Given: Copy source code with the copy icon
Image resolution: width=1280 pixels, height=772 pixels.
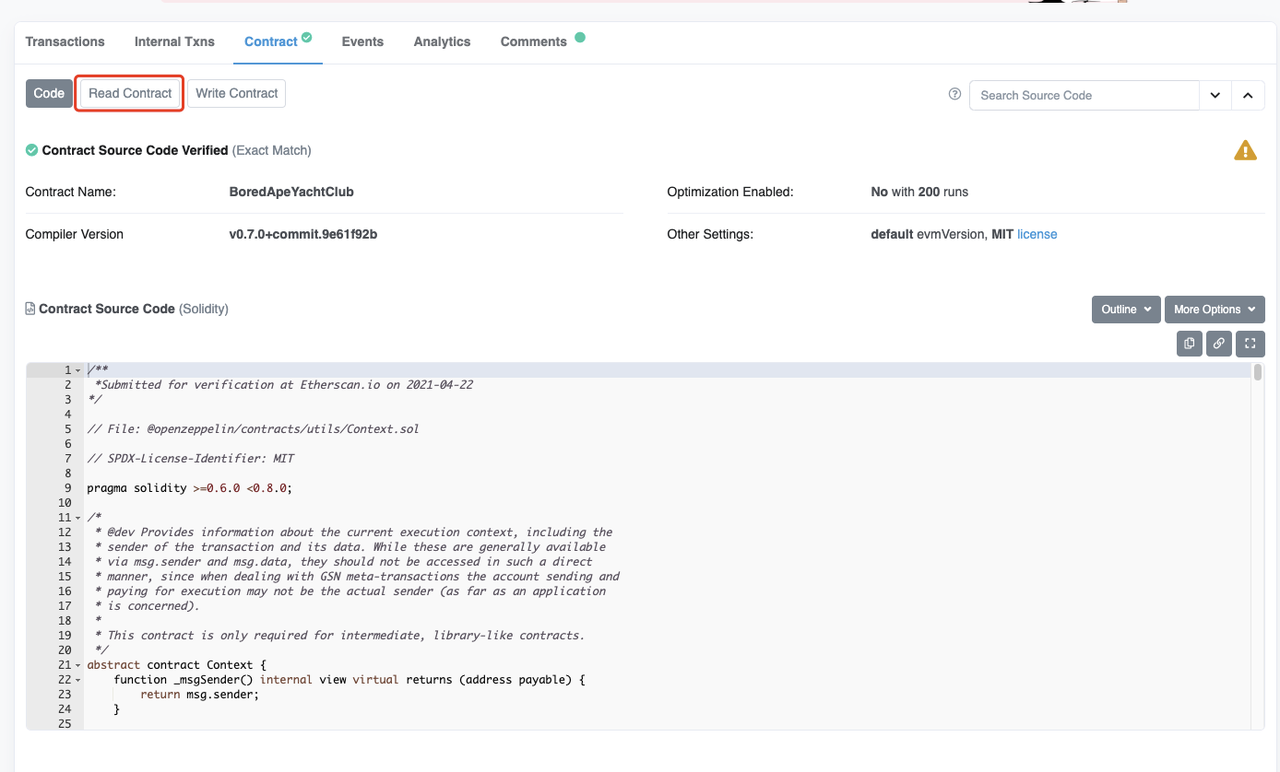Looking at the screenshot, I should click(x=1189, y=343).
